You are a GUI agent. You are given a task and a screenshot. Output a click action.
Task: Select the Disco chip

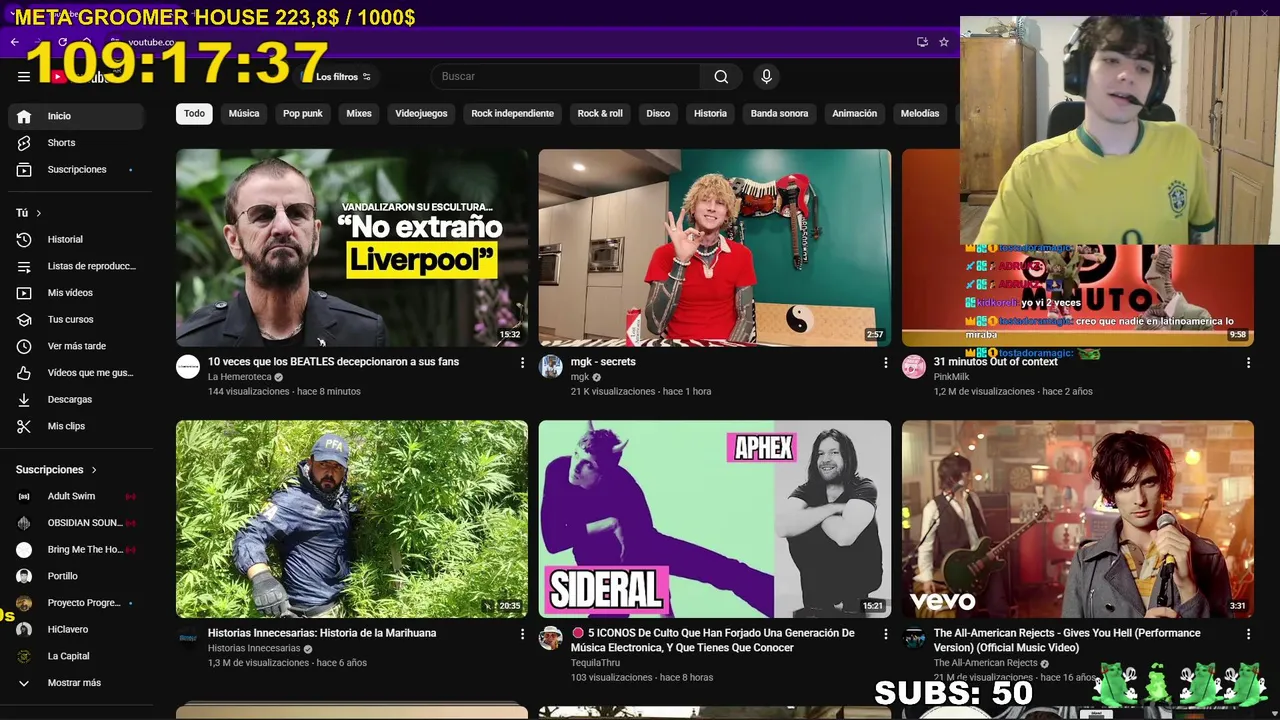click(x=658, y=114)
